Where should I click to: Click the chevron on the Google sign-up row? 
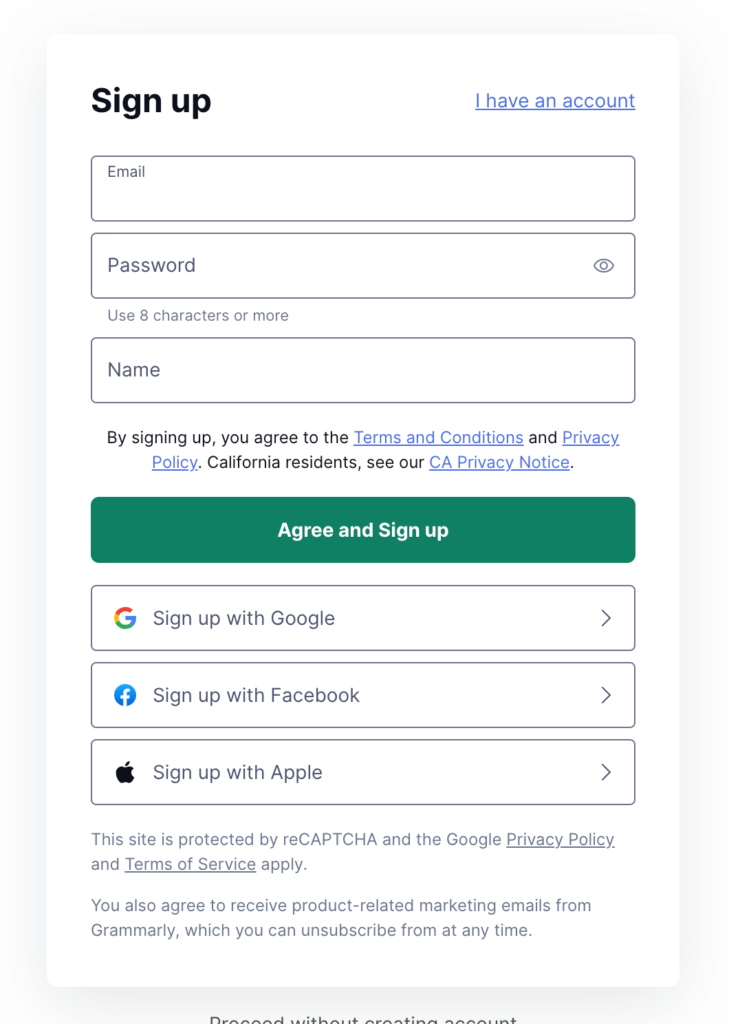(x=606, y=618)
